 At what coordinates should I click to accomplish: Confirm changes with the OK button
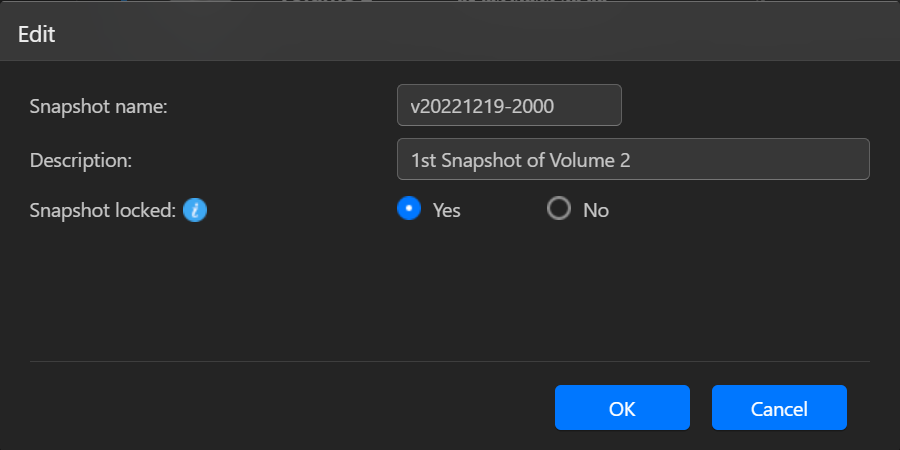622,408
